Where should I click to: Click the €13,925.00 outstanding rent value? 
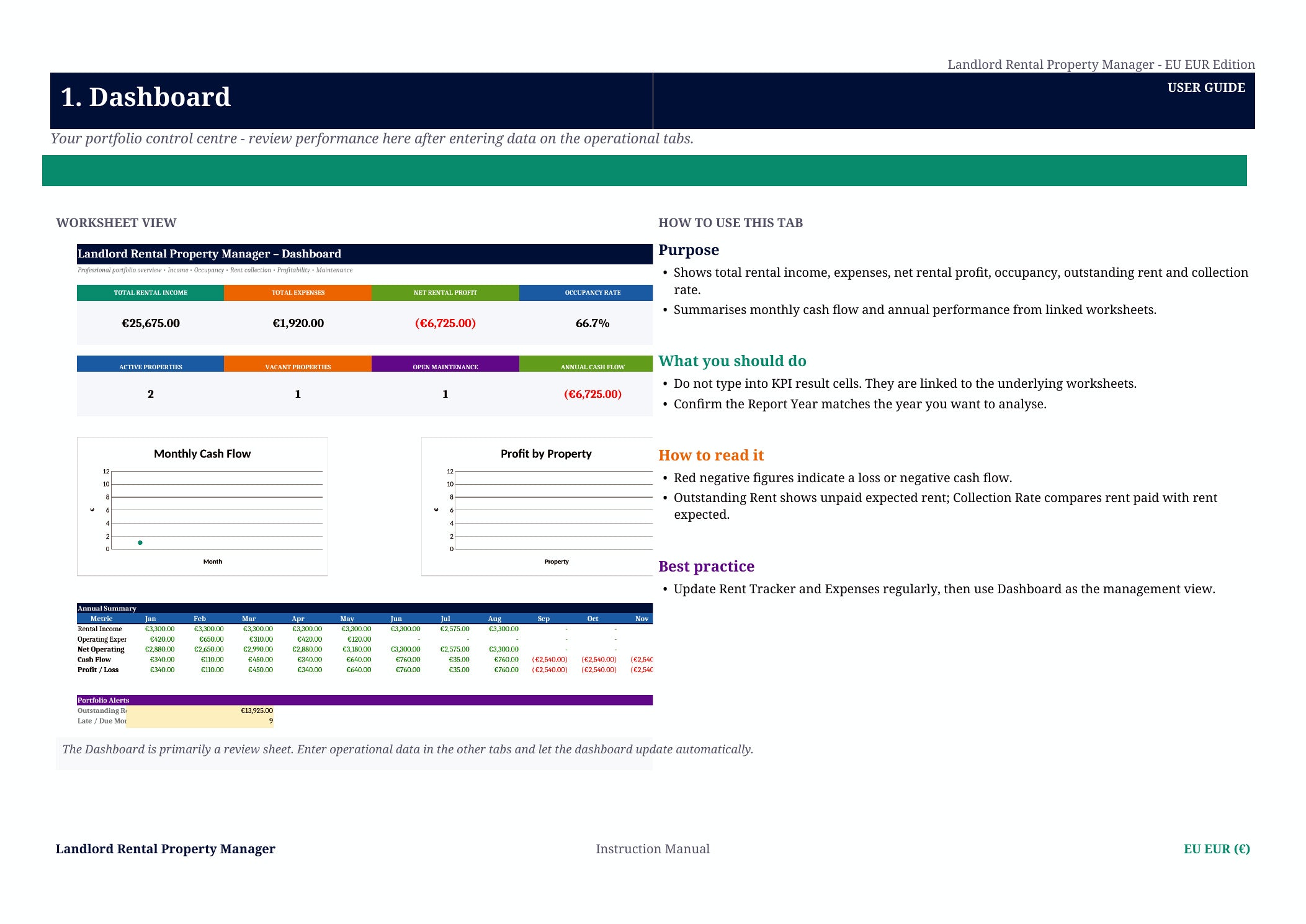click(x=257, y=711)
